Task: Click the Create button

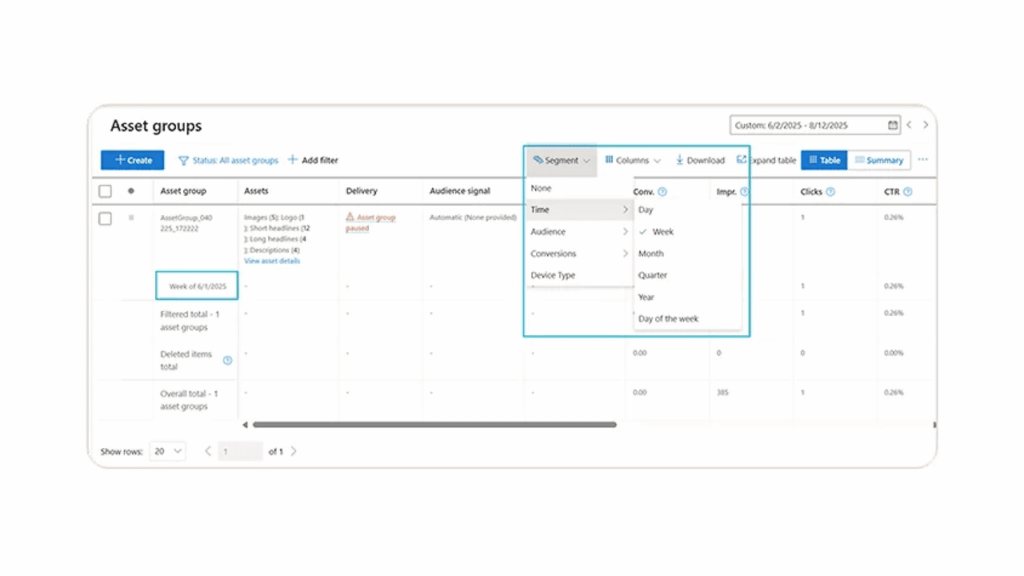Action: [x=132, y=160]
